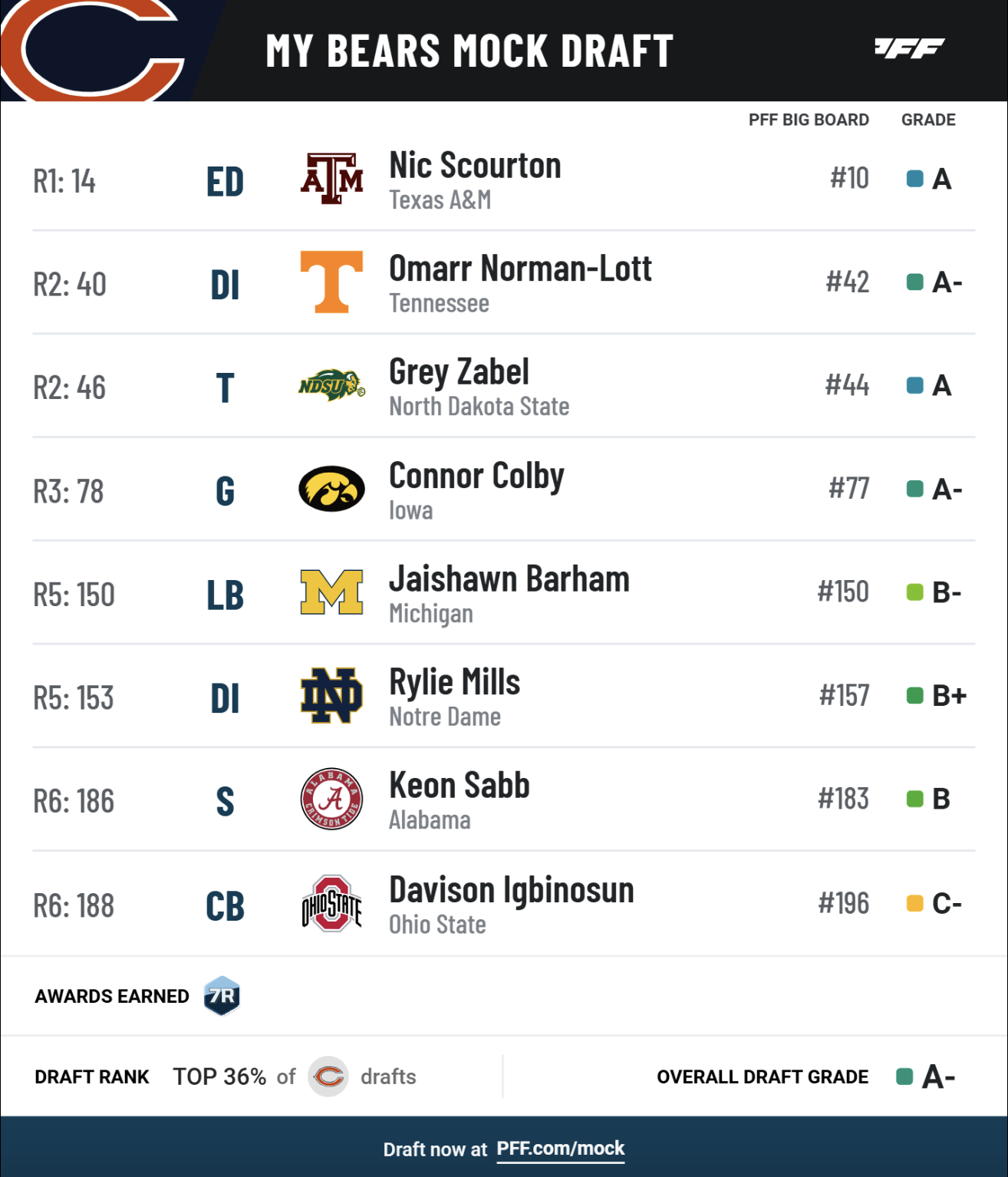
Task: Click the Ohio State logo
Action: pyautogui.click(x=331, y=903)
